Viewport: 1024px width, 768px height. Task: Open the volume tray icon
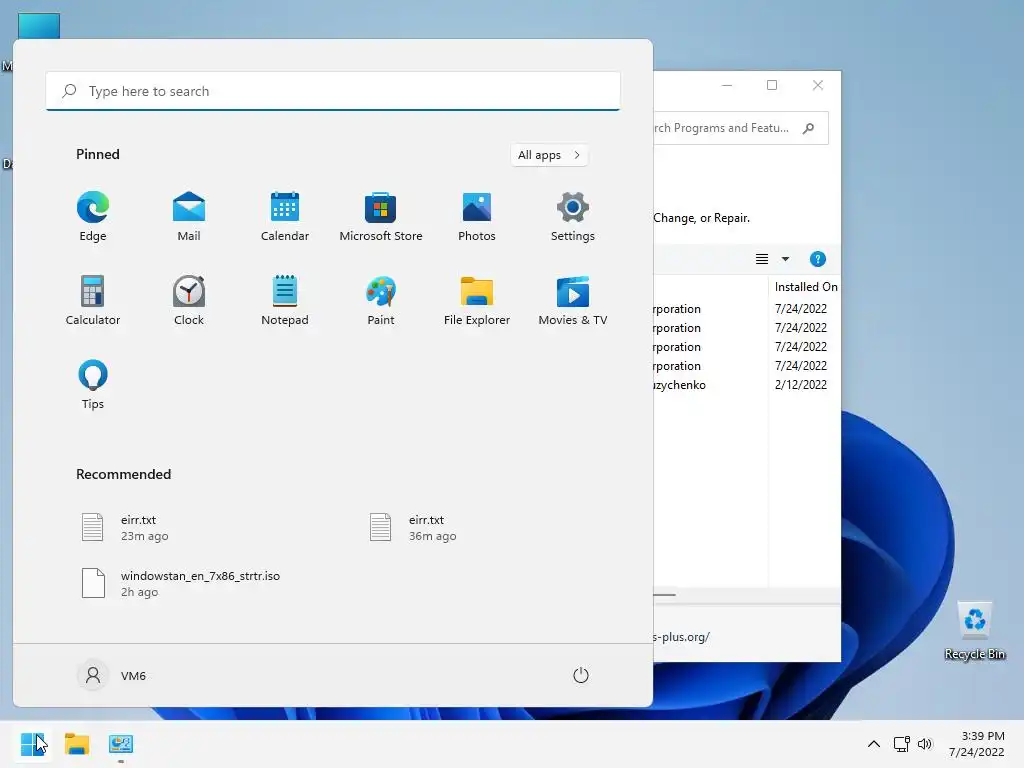pyautogui.click(x=925, y=744)
